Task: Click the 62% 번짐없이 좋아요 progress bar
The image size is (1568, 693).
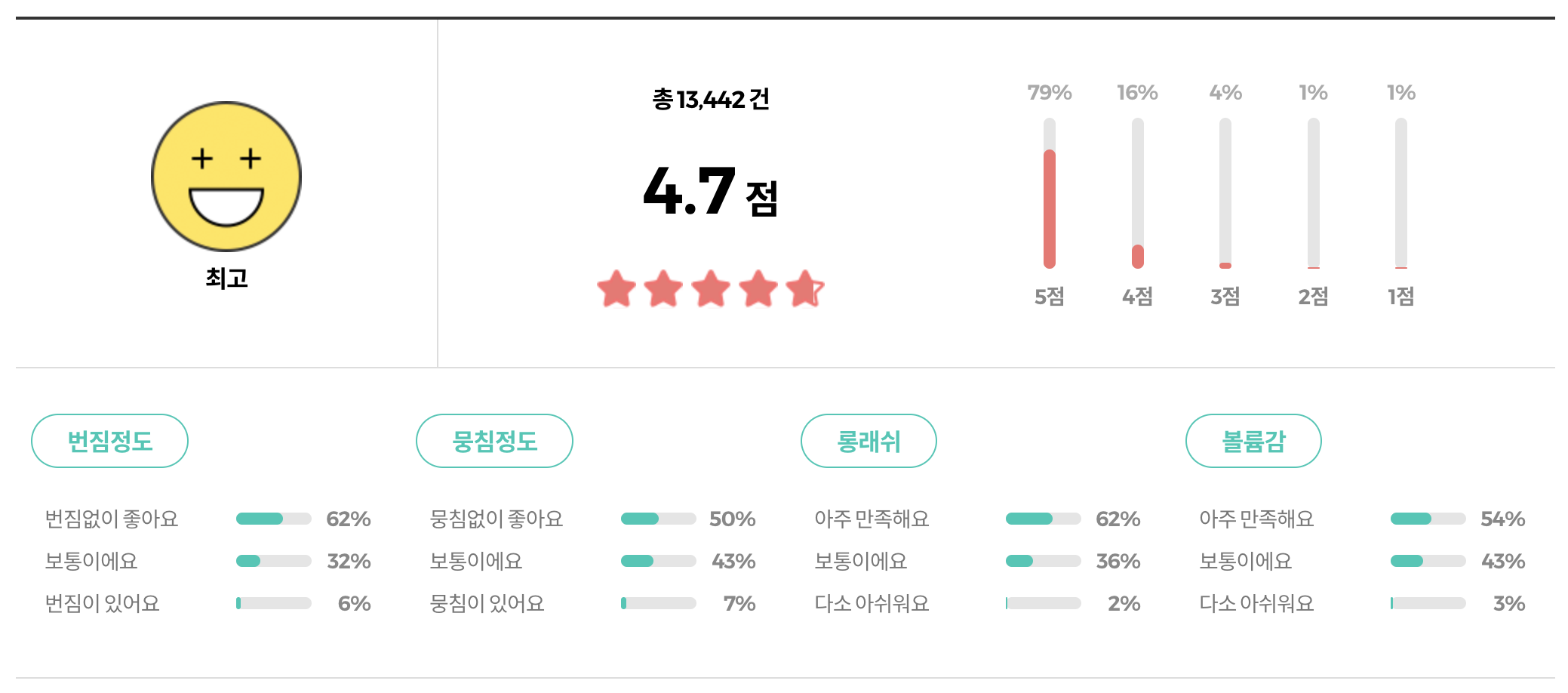Action: coord(275,519)
